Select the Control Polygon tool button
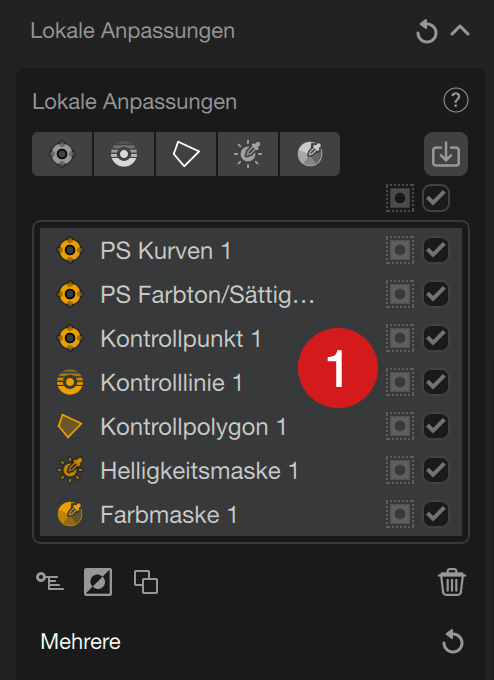494x680 pixels. coord(186,154)
